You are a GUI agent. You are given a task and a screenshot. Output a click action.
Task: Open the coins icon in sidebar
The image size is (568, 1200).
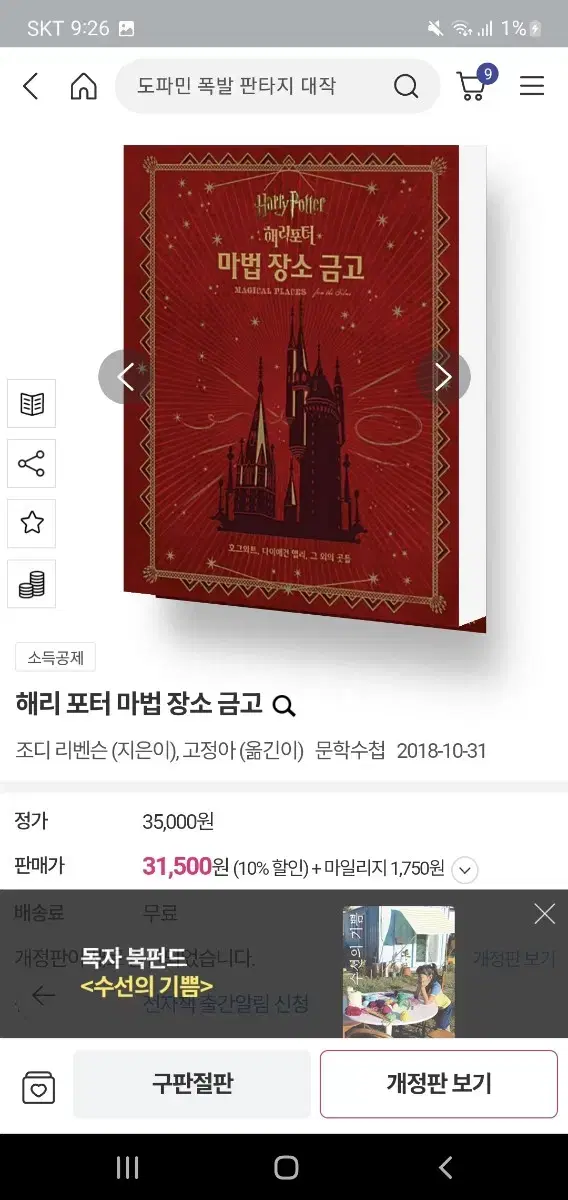click(x=32, y=583)
